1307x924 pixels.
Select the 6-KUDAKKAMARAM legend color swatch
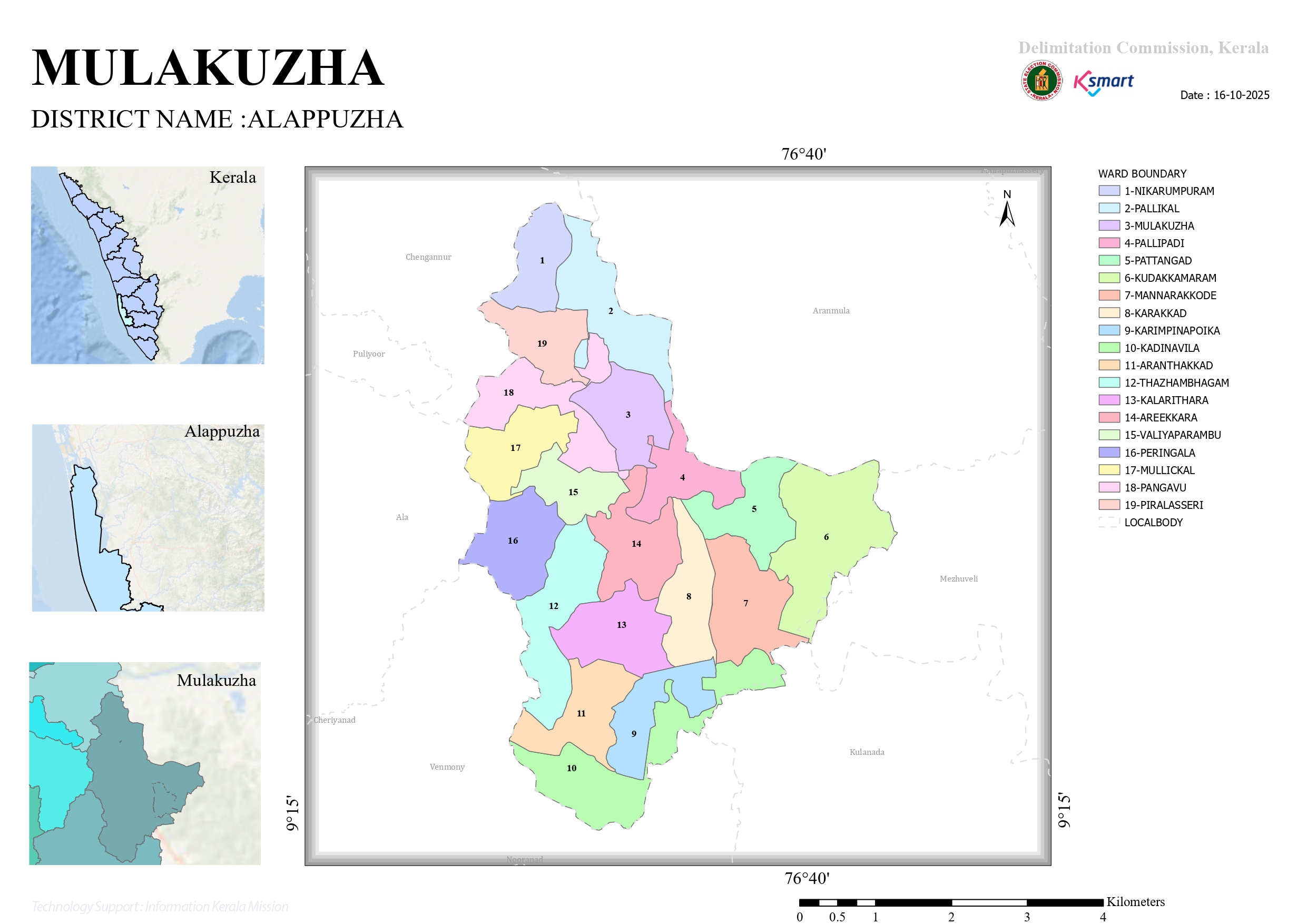click(1109, 278)
